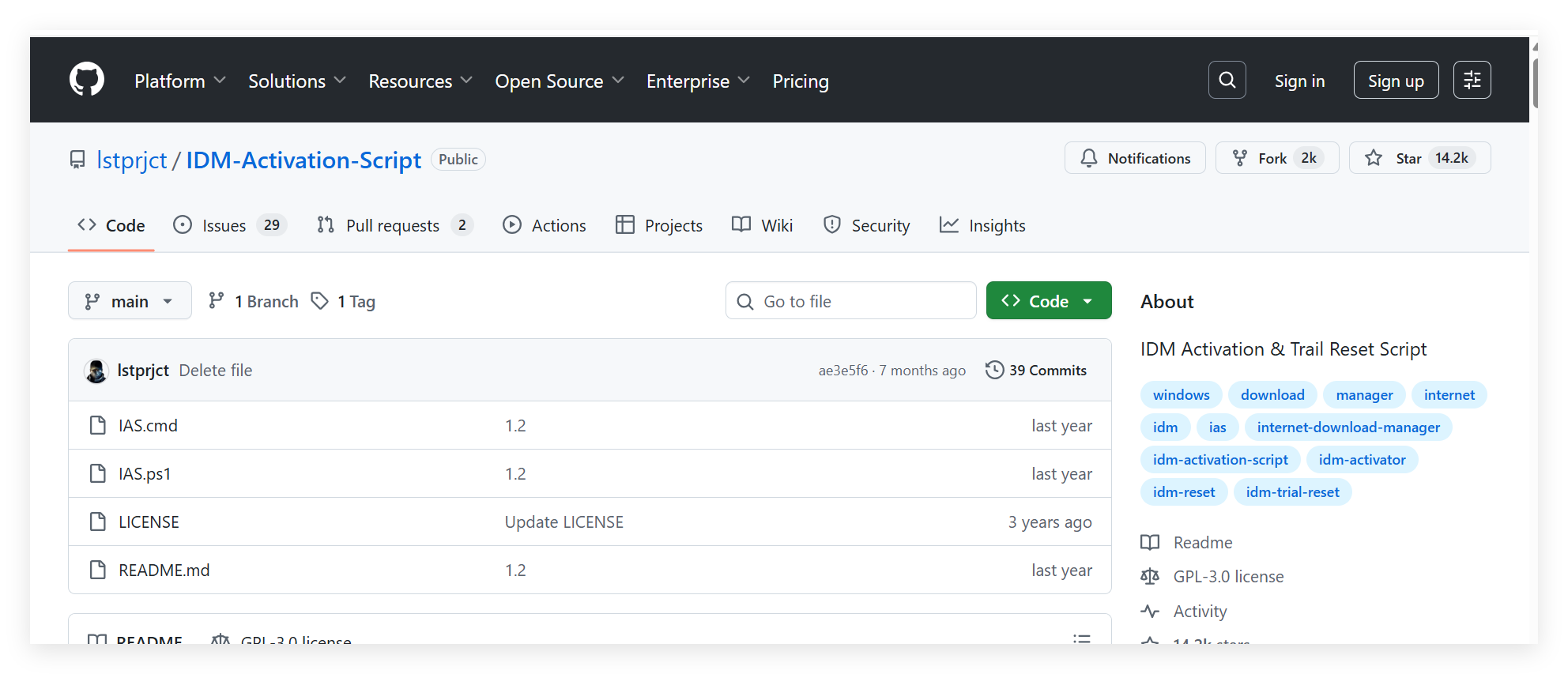Viewport: 1568px width, 674px height.
Task: Open the README outline list icon
Action: [1081, 638]
